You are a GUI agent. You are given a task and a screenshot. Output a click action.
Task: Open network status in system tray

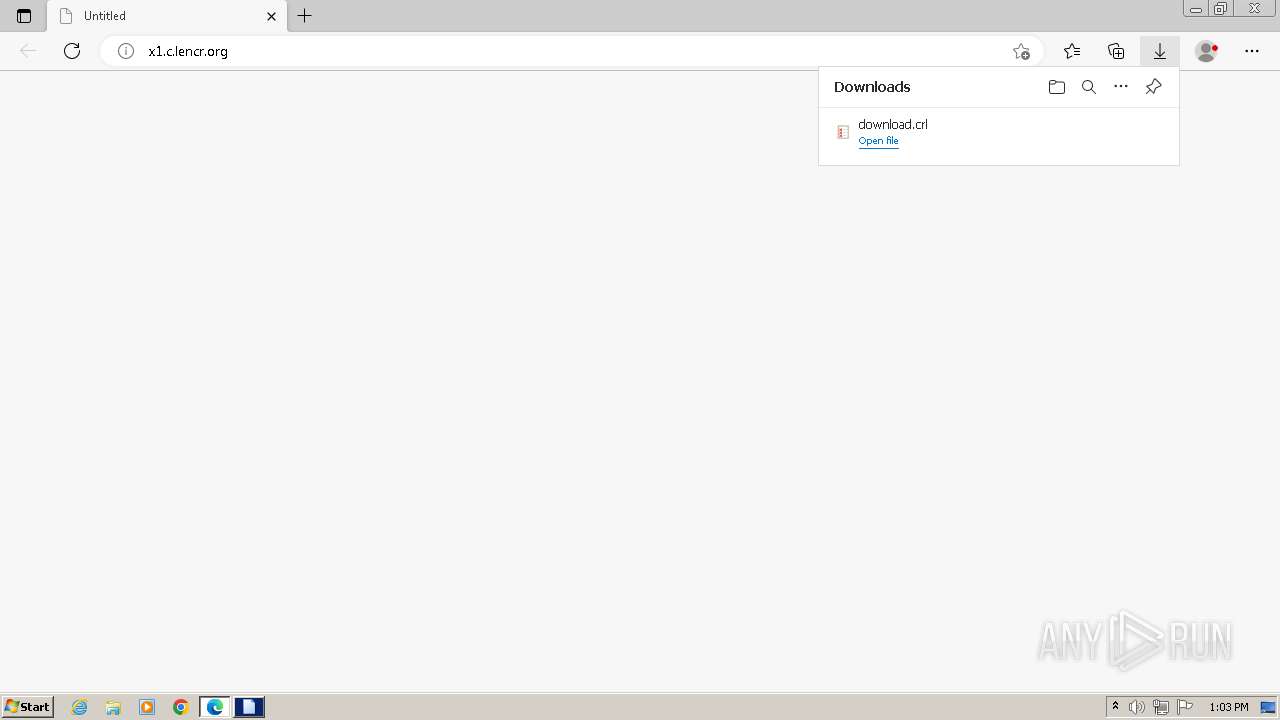point(1161,707)
